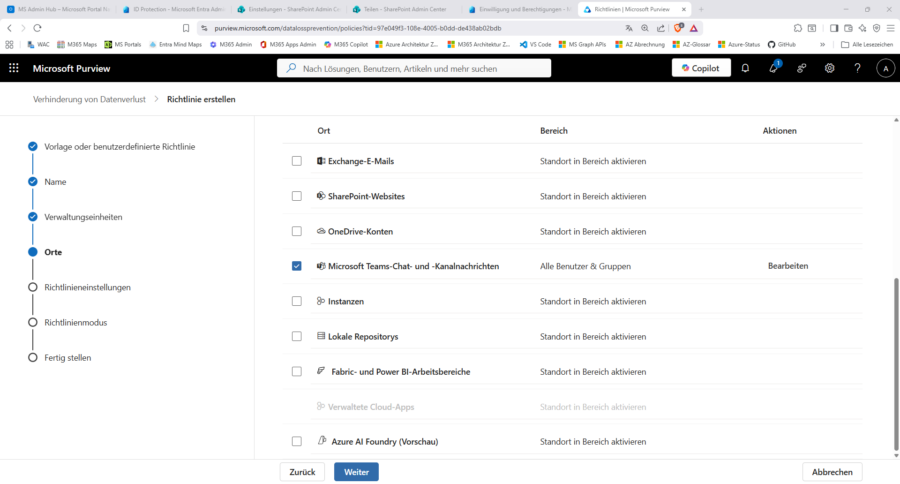Viewport: 900px width, 484px height.
Task: Enable the Azure AI Foundry (Vorschau) checkbox
Action: point(297,441)
